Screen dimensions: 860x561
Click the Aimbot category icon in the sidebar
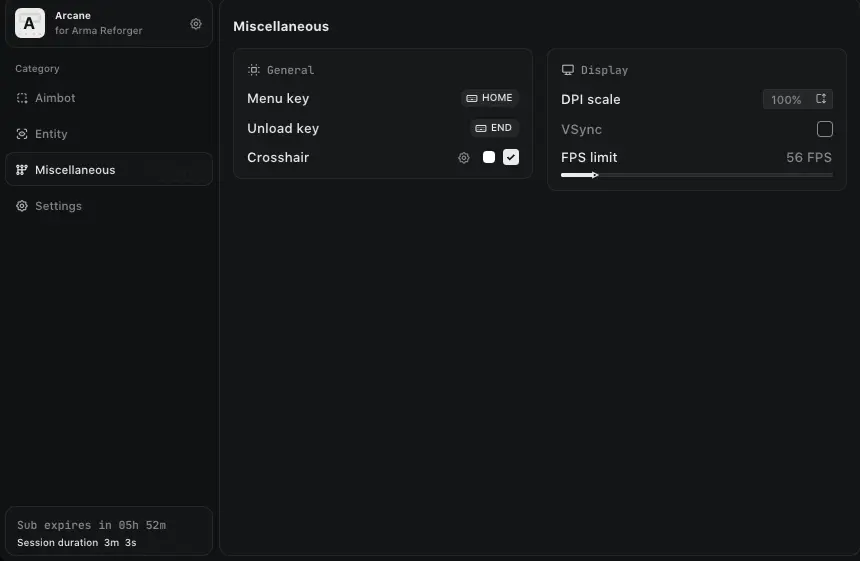click(22, 98)
